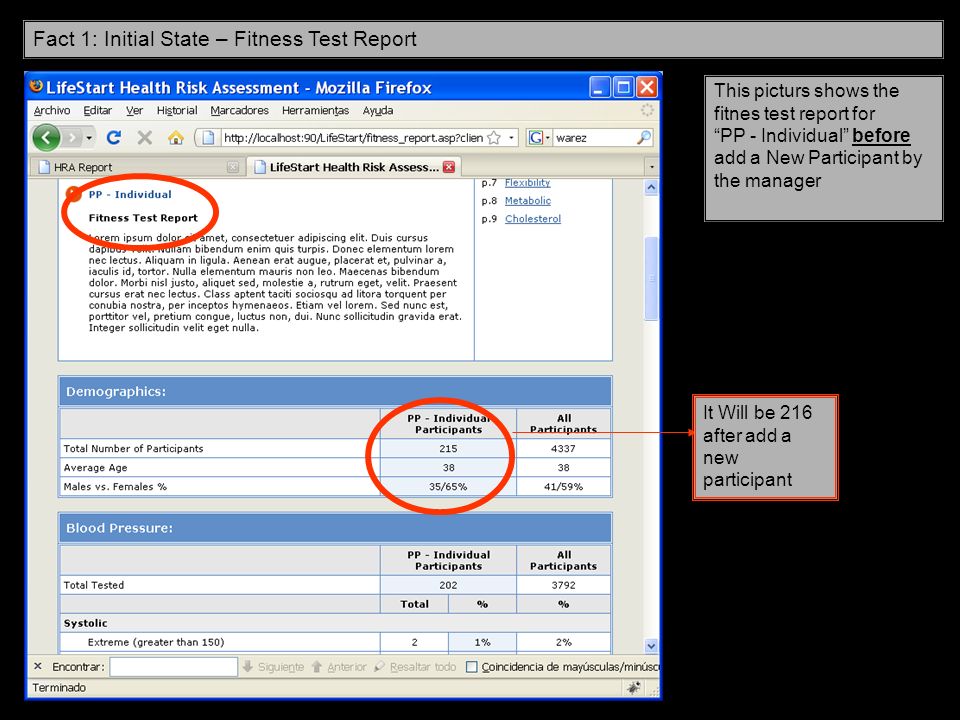Click the 4337 all participants cell

[563, 448]
